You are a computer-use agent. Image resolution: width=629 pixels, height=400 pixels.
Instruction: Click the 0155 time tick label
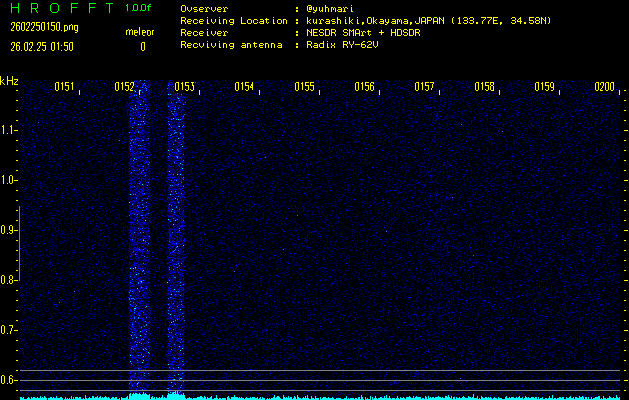pos(304,87)
